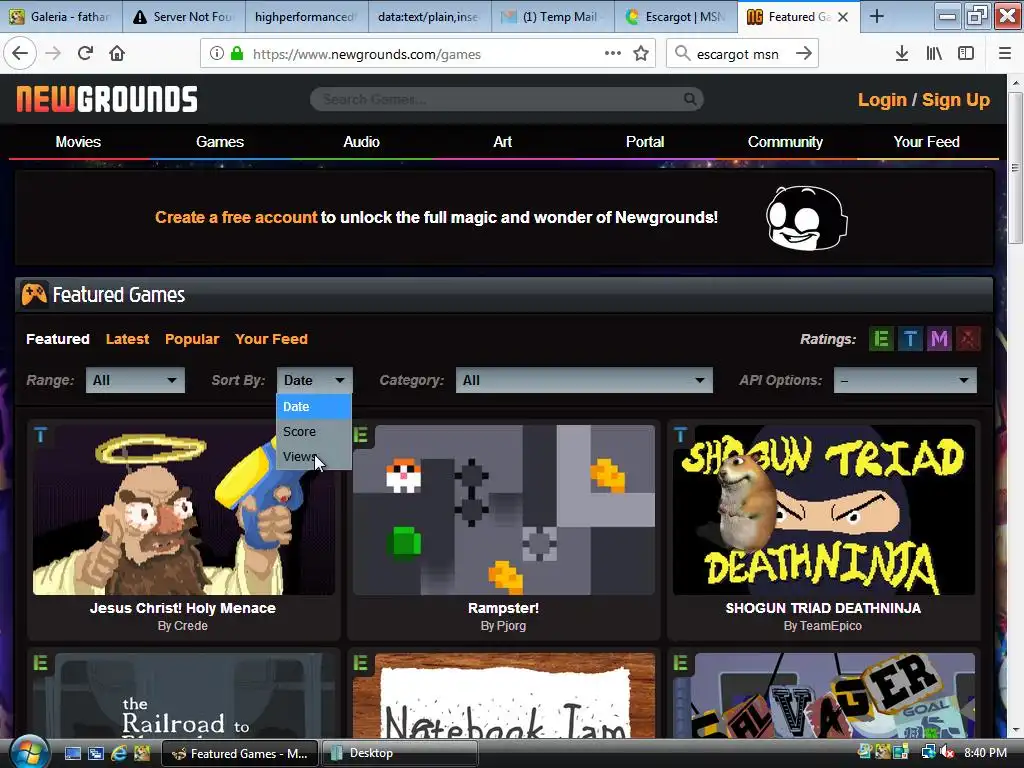Run the search bar go arrow

pos(804,54)
